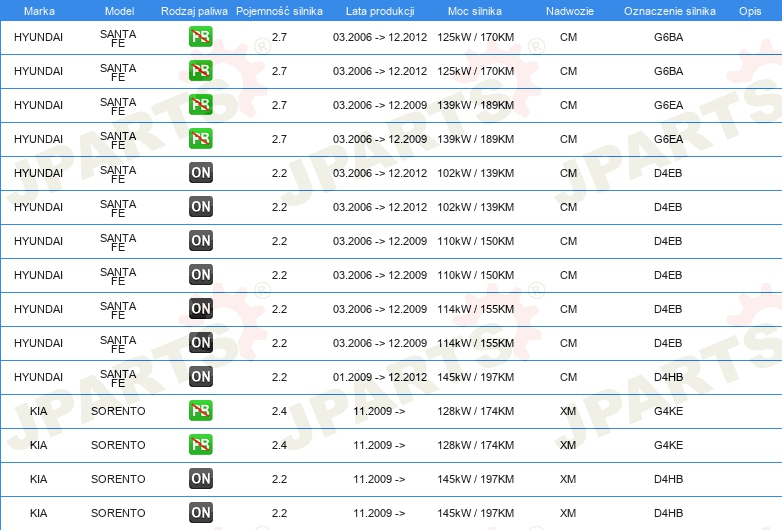Click the Lata produkcji column header
The width and height of the screenshot is (782, 530).
pos(380,11)
